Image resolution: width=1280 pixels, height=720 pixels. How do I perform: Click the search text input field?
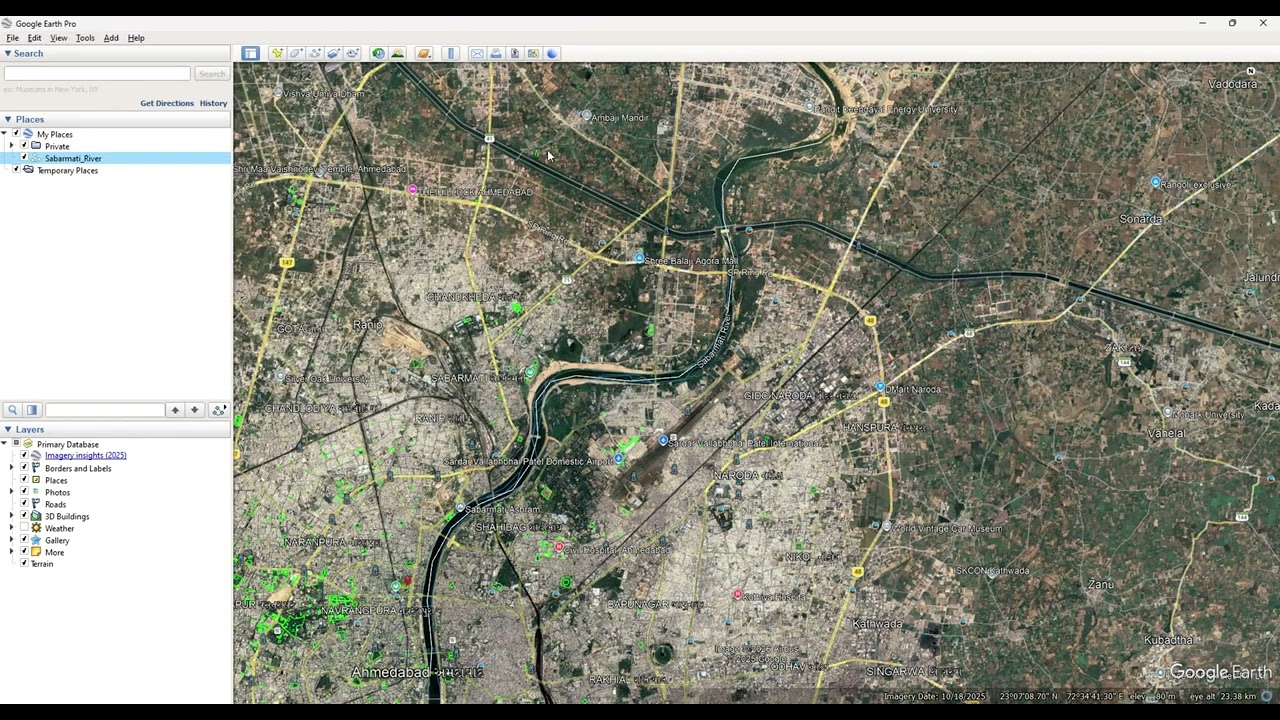tap(97, 74)
